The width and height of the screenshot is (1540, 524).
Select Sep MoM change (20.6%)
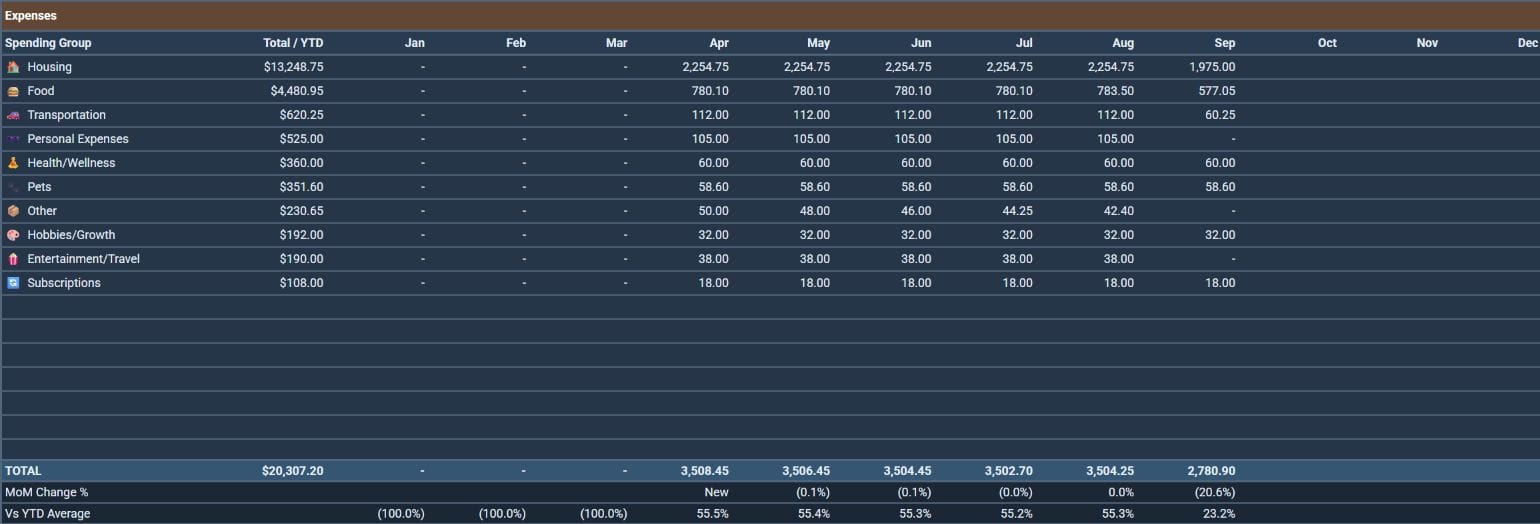pos(1215,492)
